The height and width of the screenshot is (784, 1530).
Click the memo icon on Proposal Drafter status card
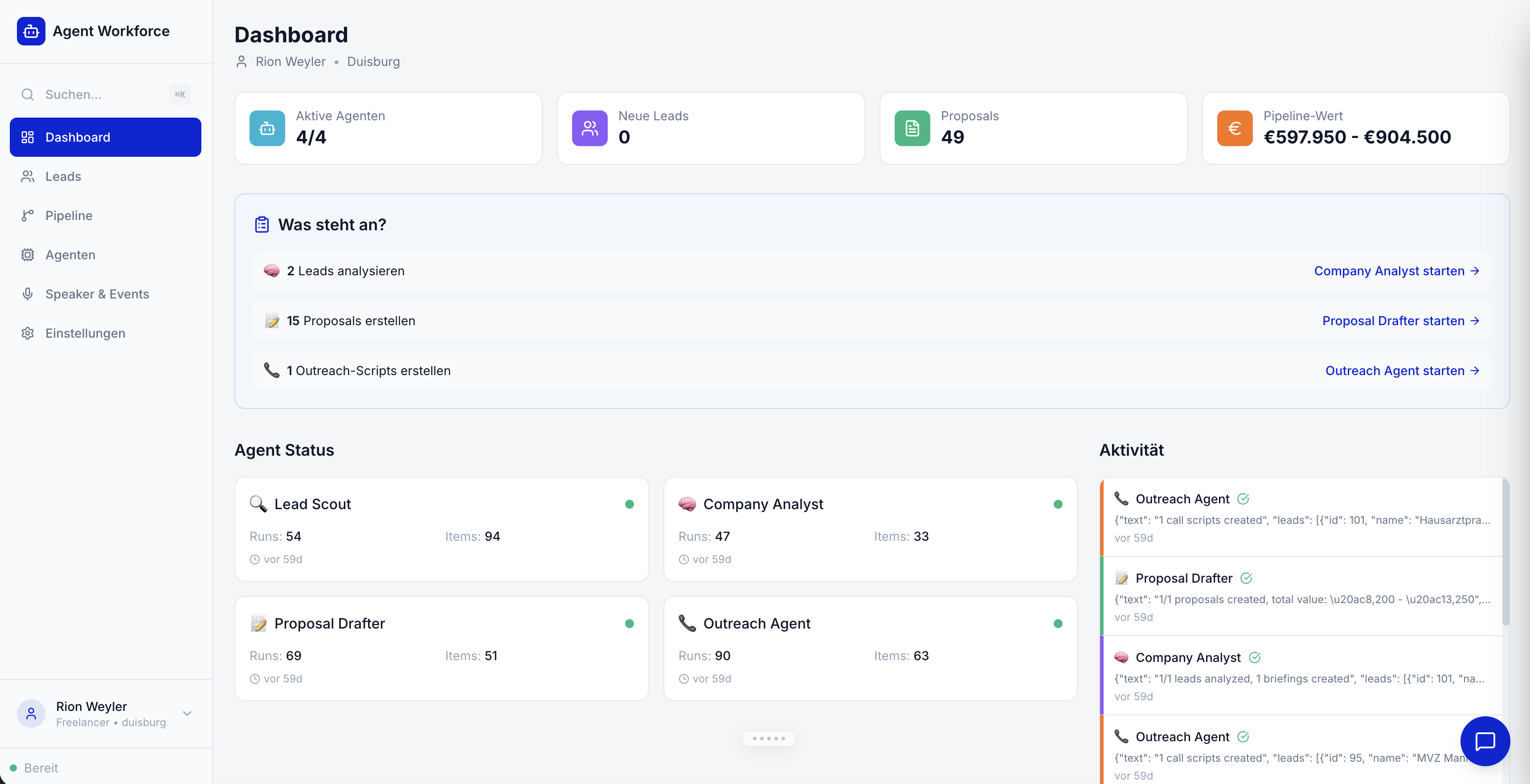[x=258, y=623]
